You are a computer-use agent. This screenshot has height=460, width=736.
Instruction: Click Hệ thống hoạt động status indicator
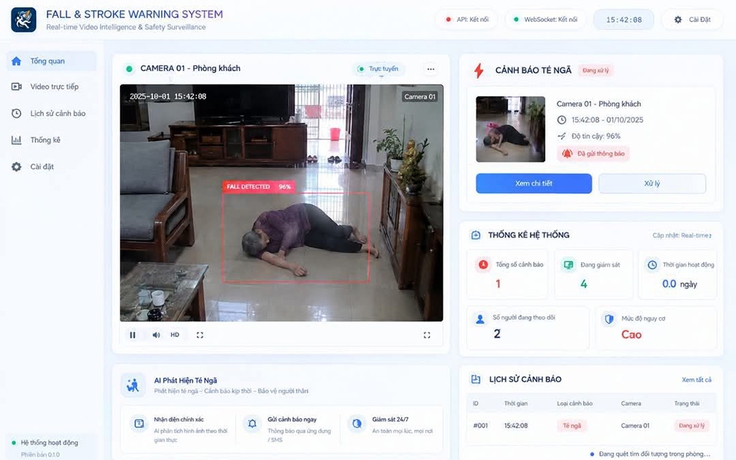(x=45, y=443)
